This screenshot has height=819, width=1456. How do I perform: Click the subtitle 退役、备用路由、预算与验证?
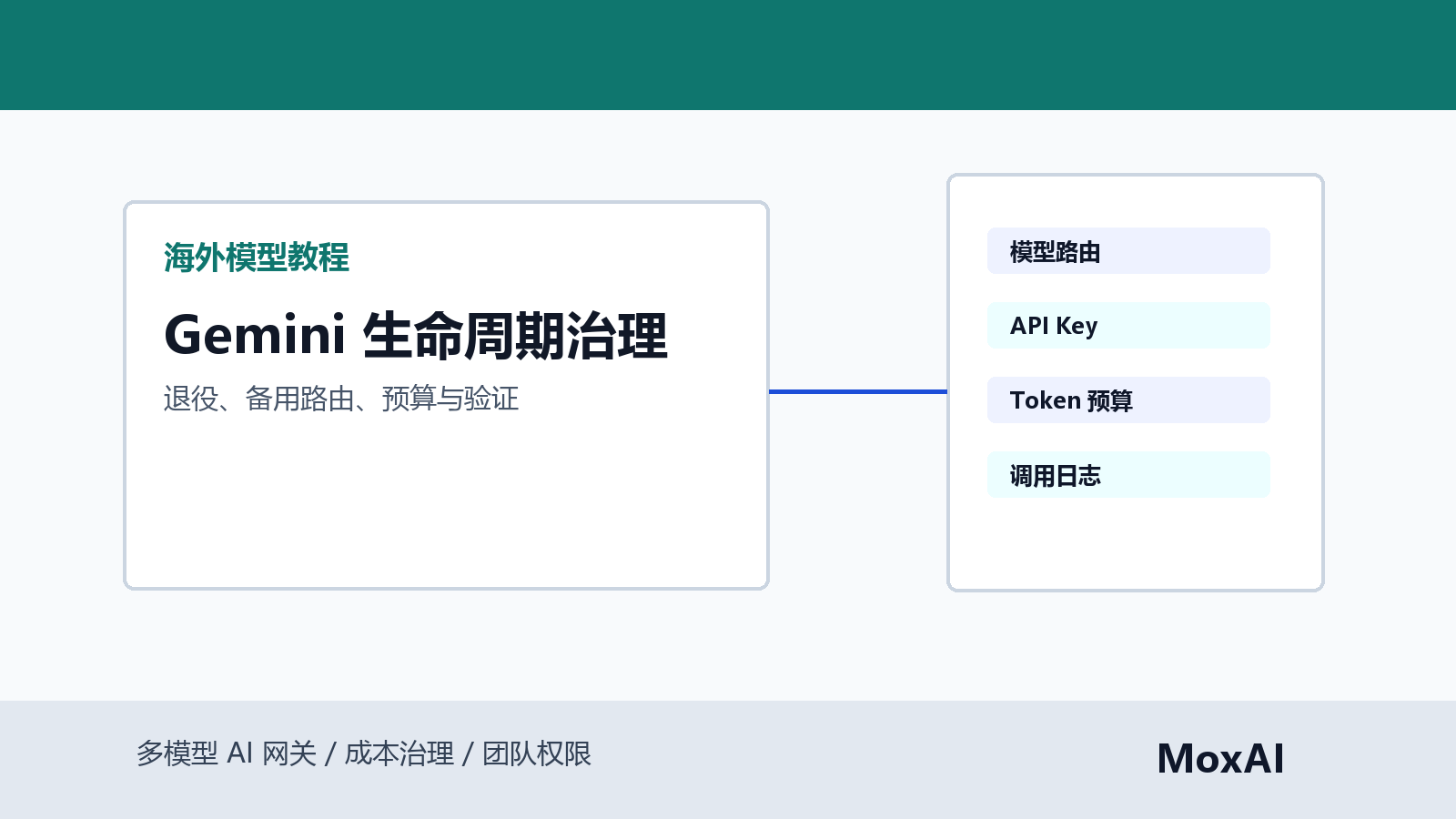[341, 399]
